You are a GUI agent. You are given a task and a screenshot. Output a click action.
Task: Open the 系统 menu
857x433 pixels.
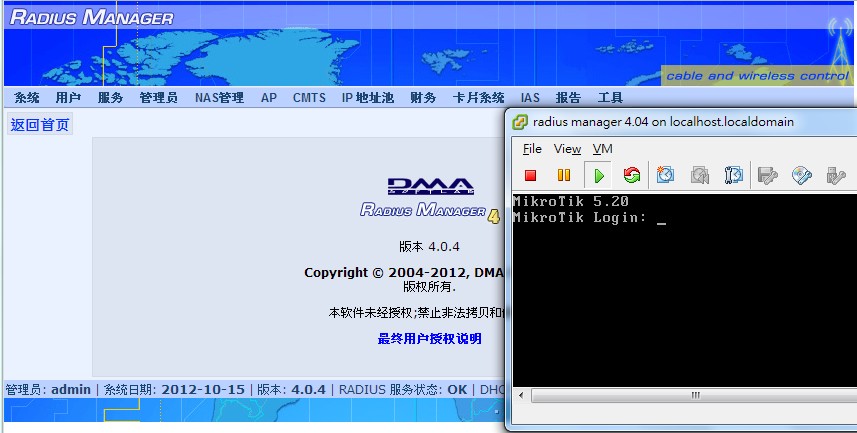point(26,98)
